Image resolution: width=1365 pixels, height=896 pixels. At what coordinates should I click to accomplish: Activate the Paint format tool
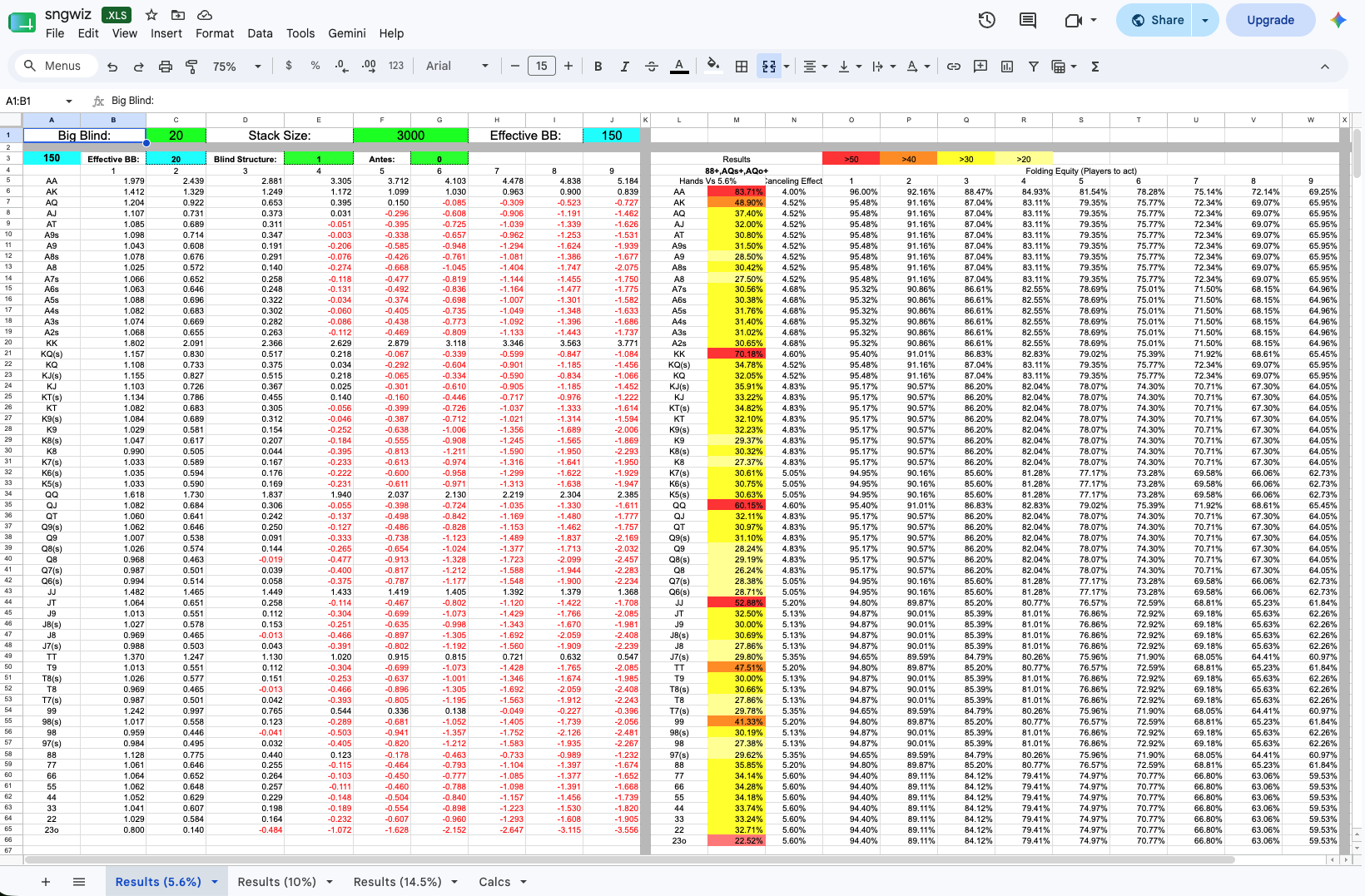point(192,67)
